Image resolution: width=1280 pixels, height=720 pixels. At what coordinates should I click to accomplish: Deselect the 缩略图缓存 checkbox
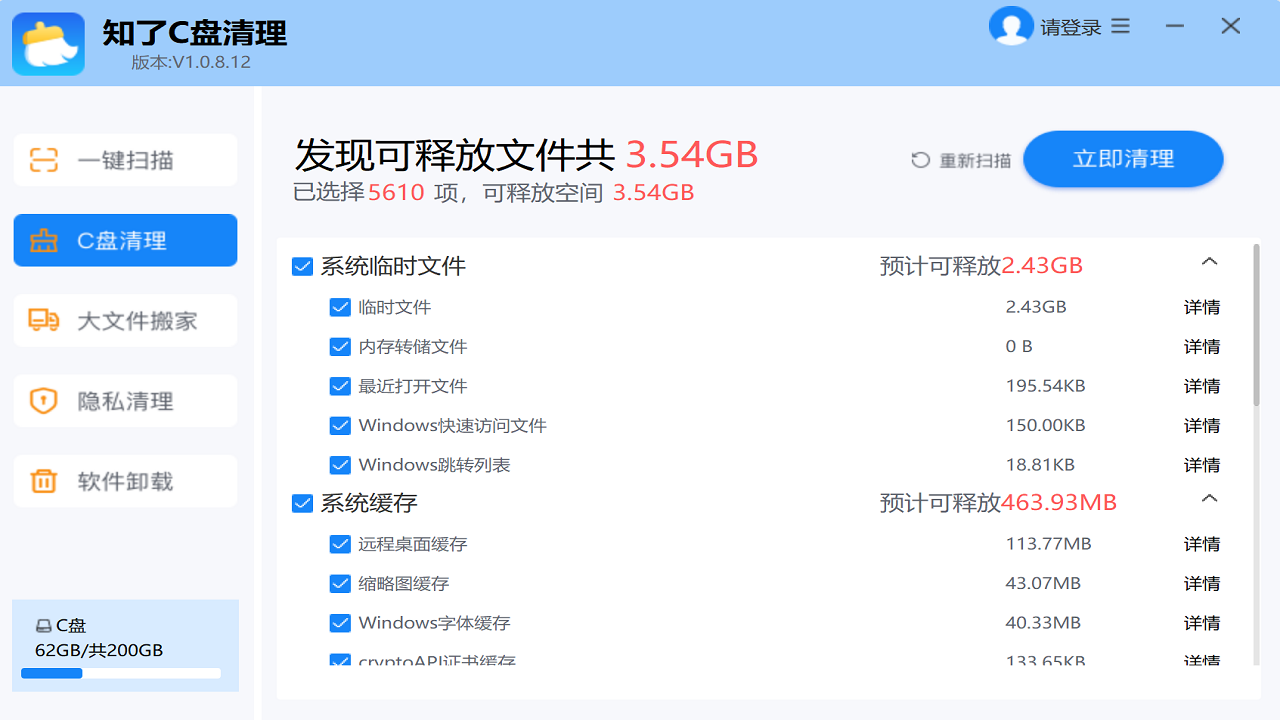[340, 583]
